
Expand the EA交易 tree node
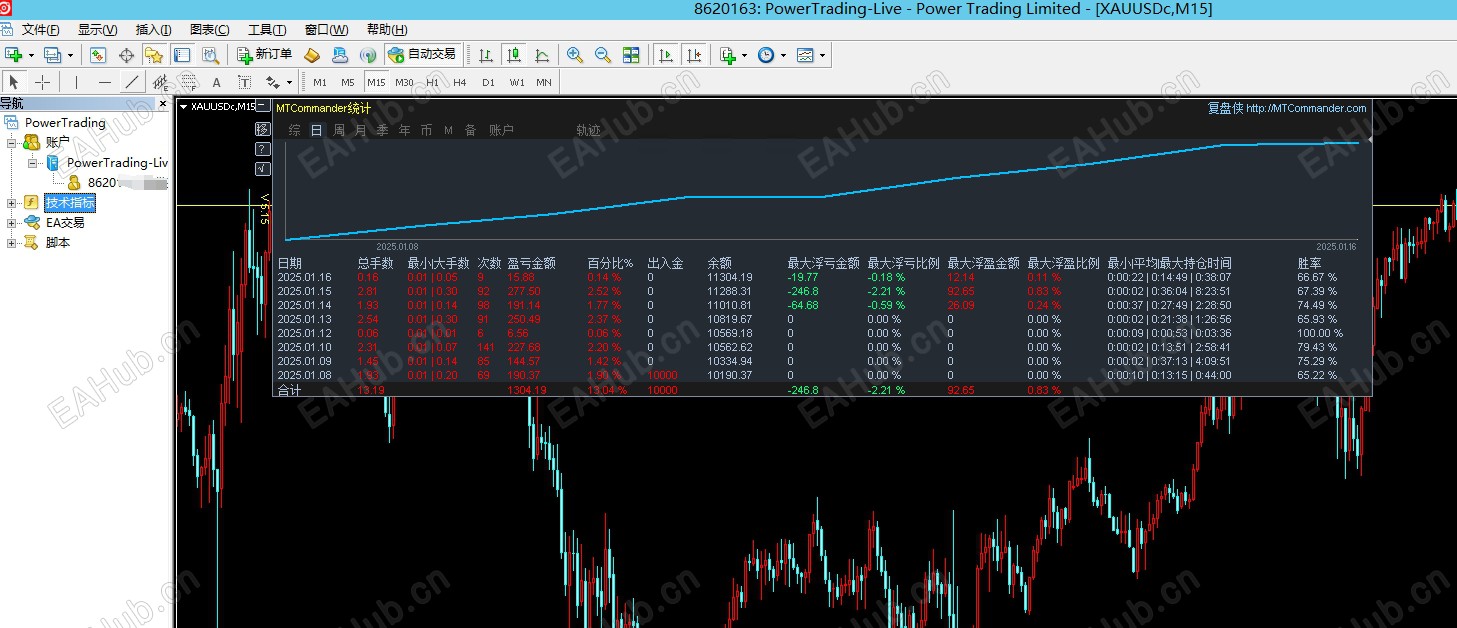[x=12, y=223]
